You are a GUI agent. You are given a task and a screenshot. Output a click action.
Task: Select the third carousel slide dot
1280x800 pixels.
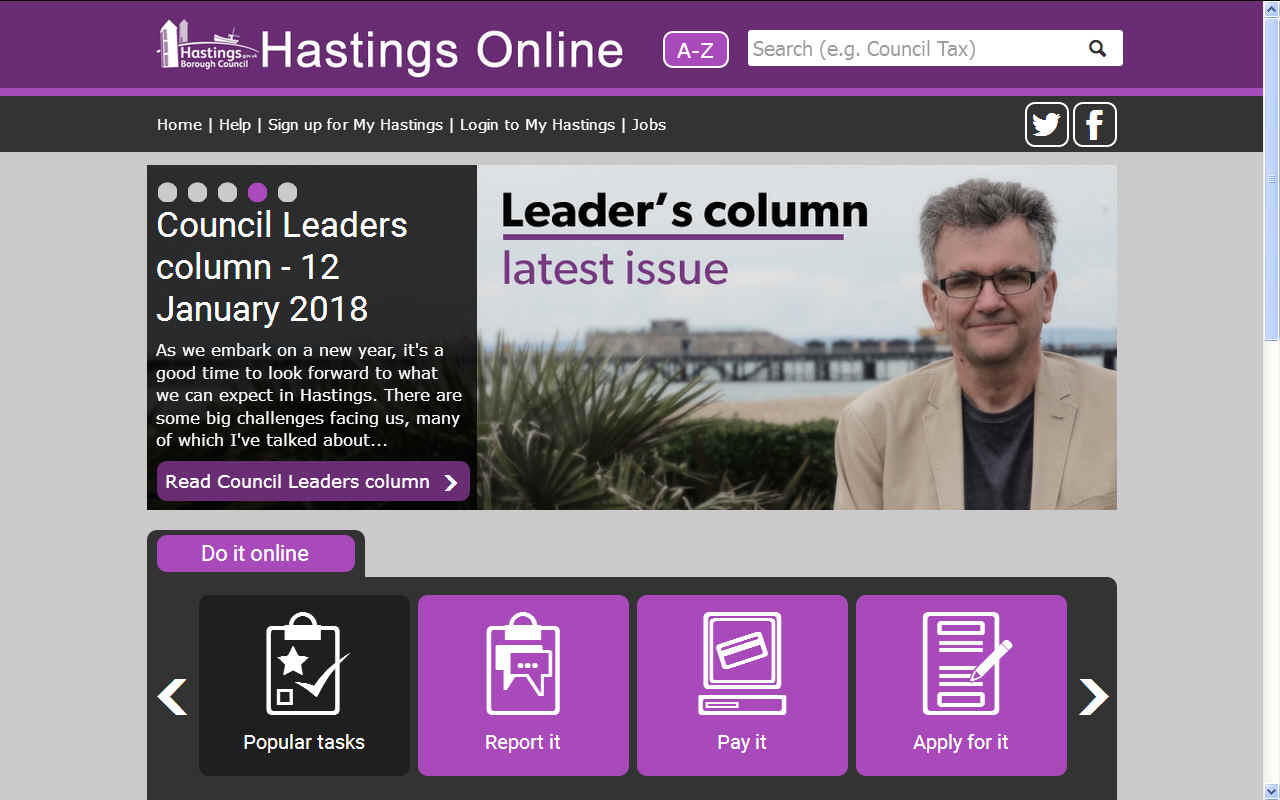pyautogui.click(x=228, y=192)
